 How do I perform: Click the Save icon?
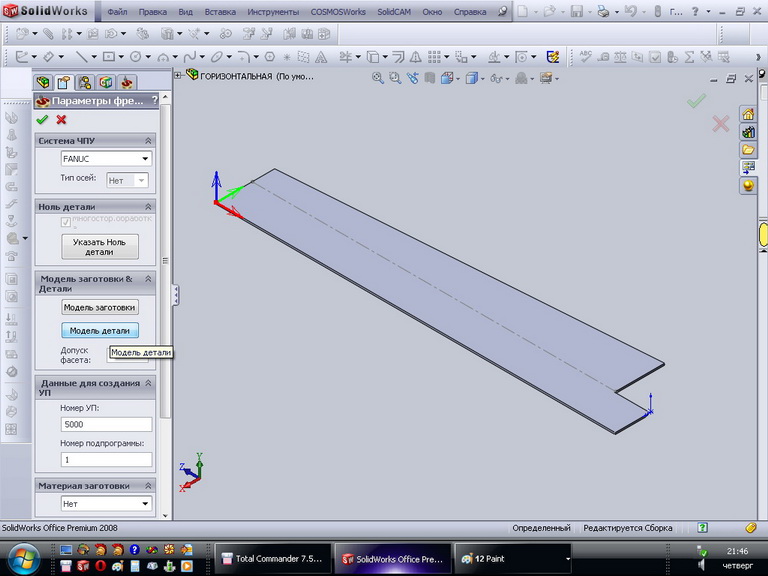click(x=576, y=11)
